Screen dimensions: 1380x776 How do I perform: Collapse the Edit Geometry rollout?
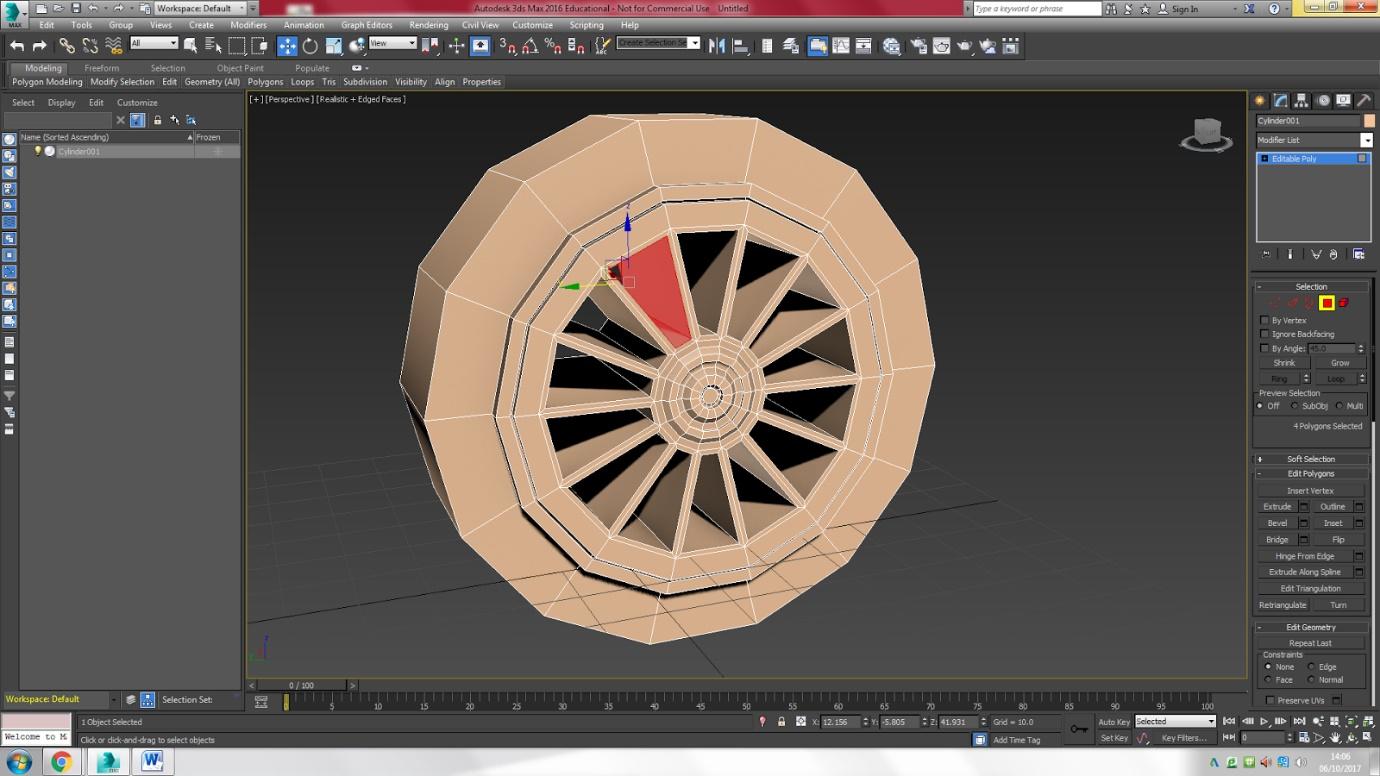pos(1311,627)
